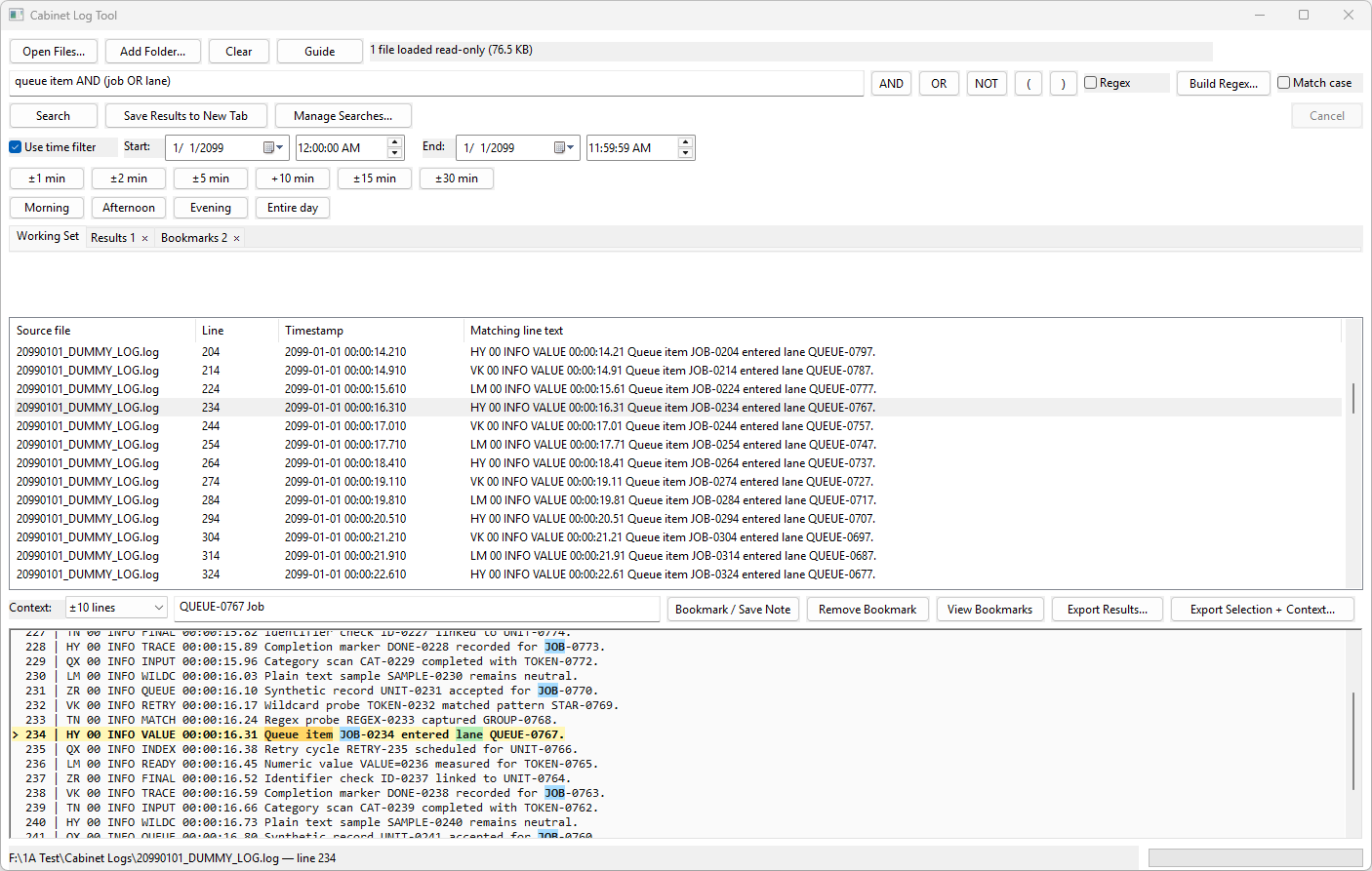1372x871 pixels.
Task: Increase the Start time spinner
Action: pos(395,142)
